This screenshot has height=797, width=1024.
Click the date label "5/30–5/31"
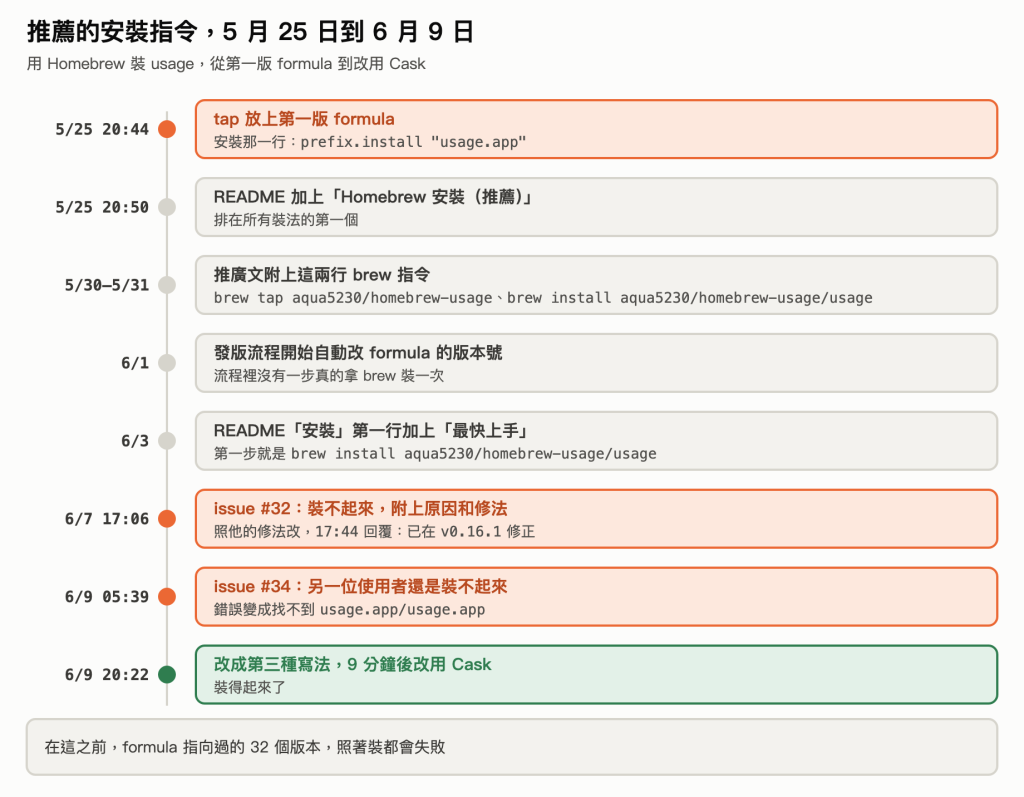[106, 285]
